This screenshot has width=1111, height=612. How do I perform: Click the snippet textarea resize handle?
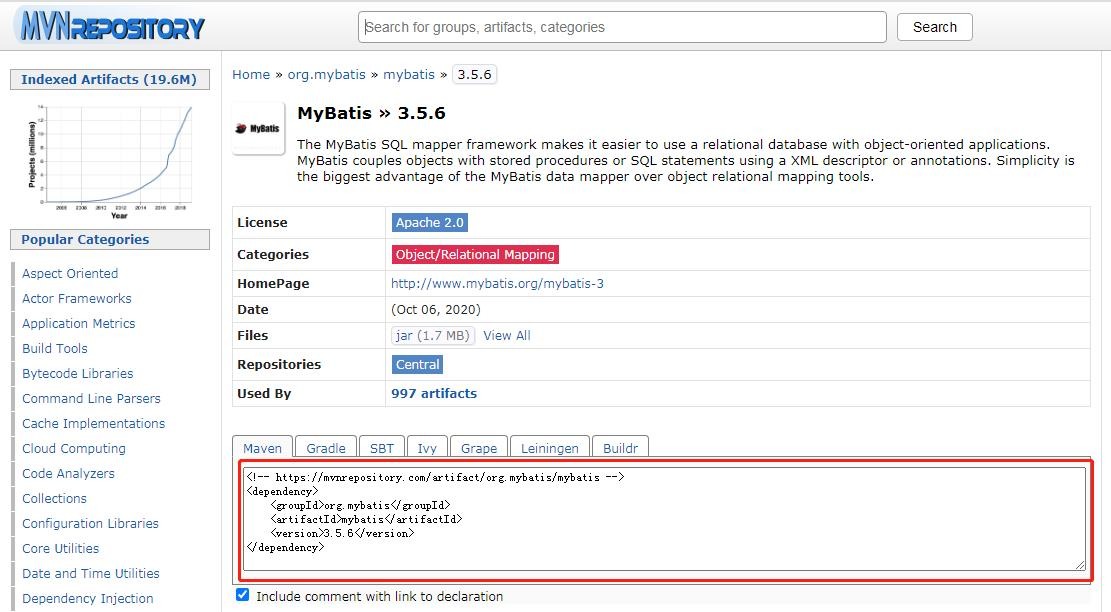tap(1080, 565)
